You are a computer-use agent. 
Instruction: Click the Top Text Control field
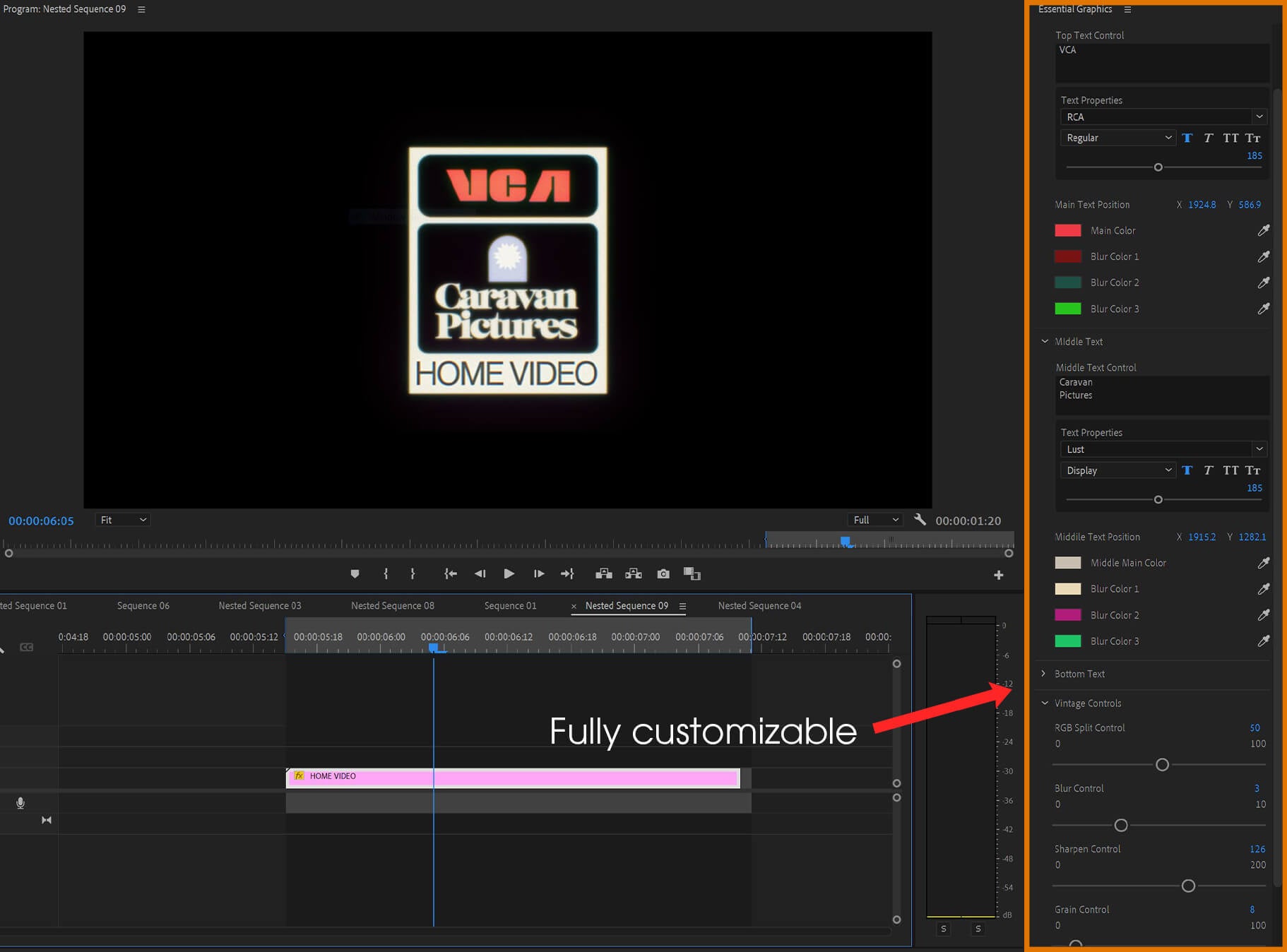point(1161,63)
